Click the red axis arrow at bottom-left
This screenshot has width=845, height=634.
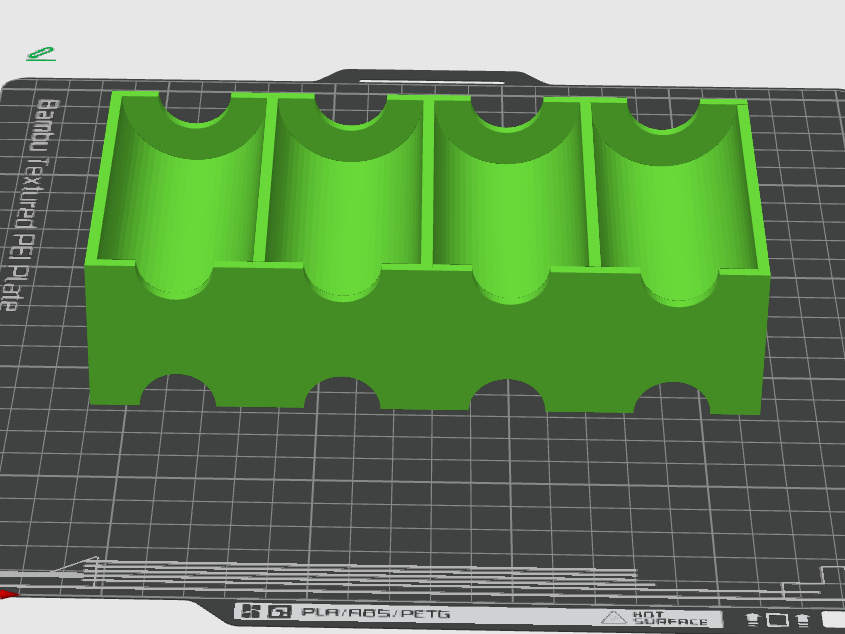8,594
